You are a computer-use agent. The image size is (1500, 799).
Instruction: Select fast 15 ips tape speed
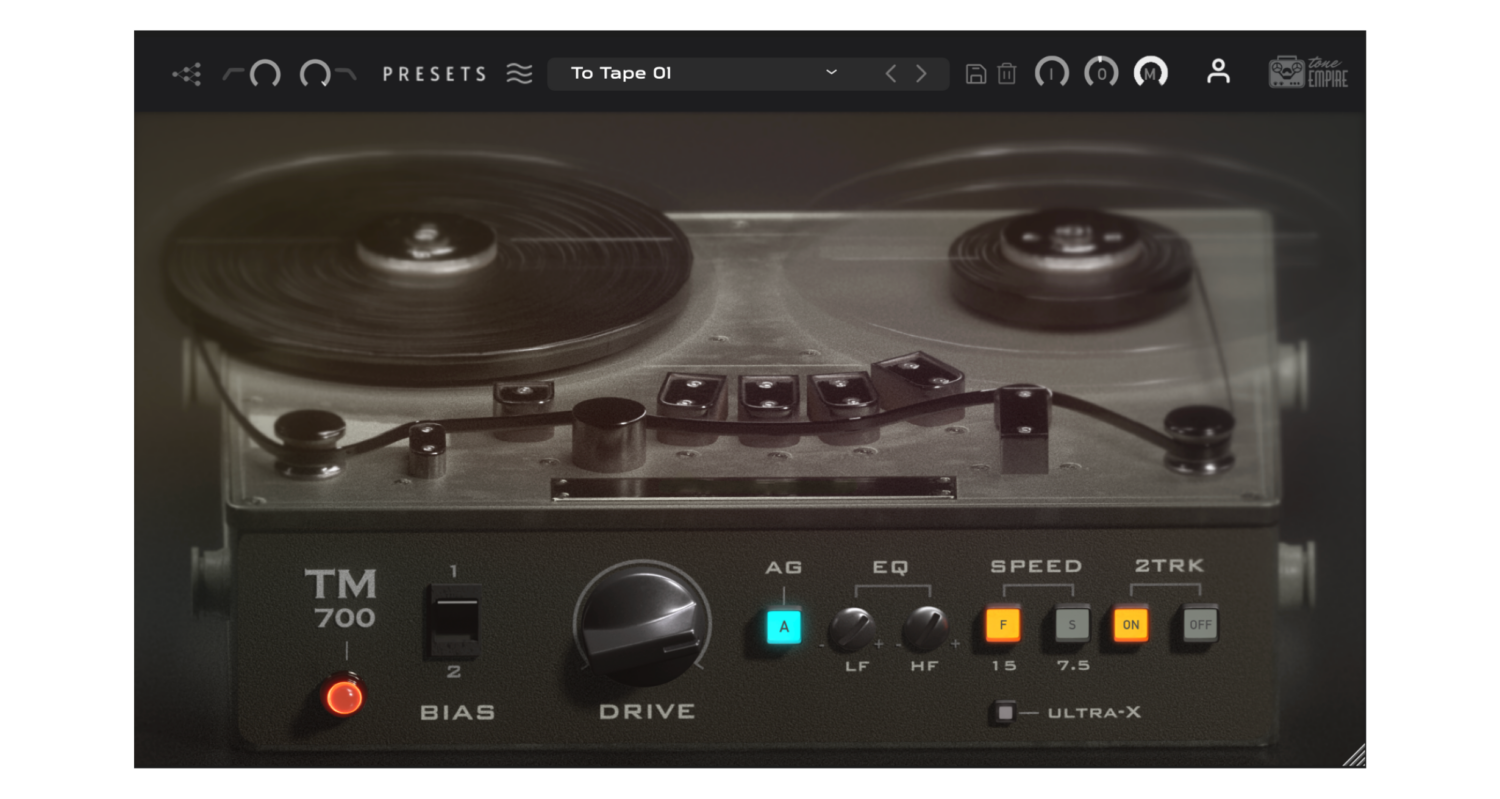tap(1001, 625)
